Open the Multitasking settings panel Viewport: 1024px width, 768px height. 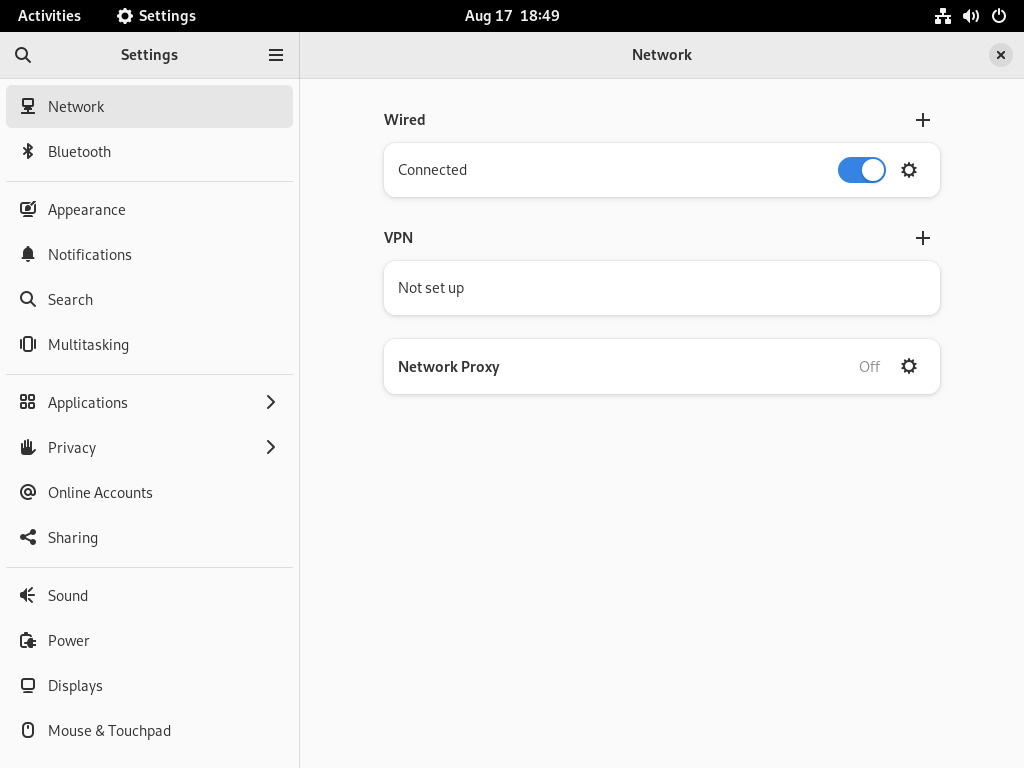(x=150, y=344)
